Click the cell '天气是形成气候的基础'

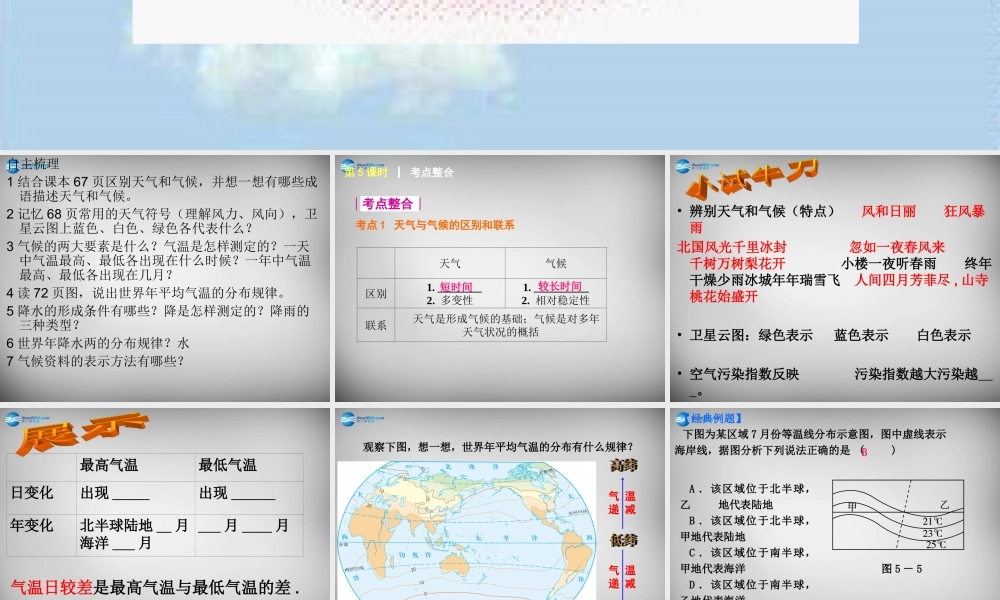click(501, 325)
